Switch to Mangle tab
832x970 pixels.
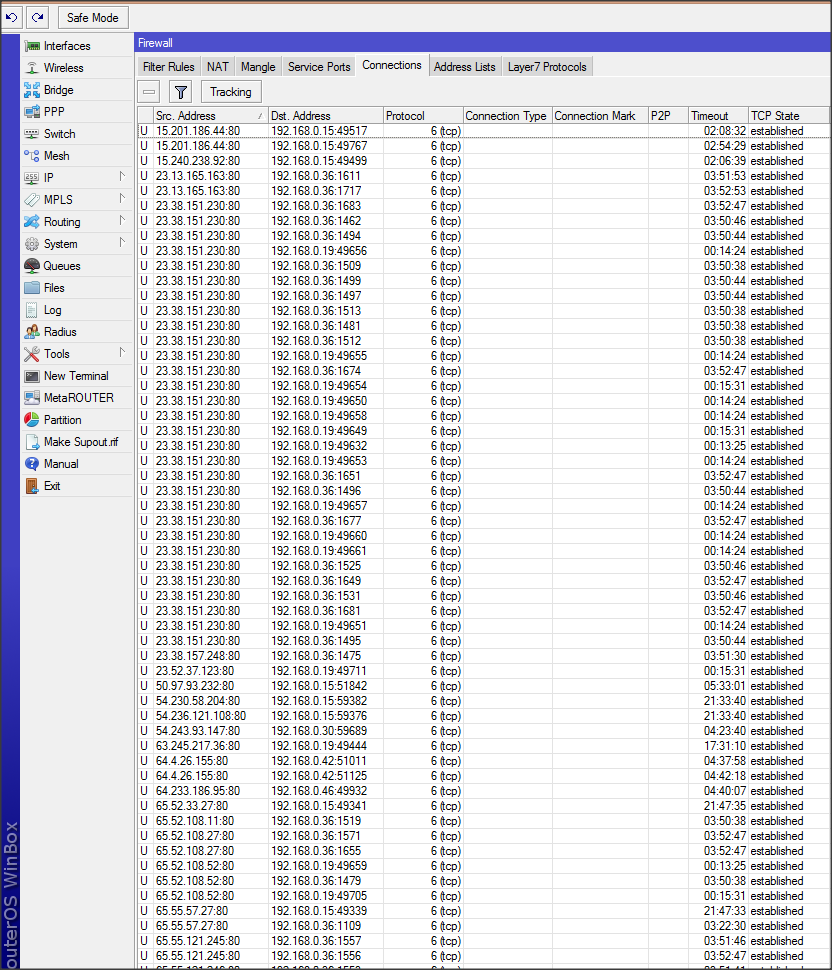point(258,67)
